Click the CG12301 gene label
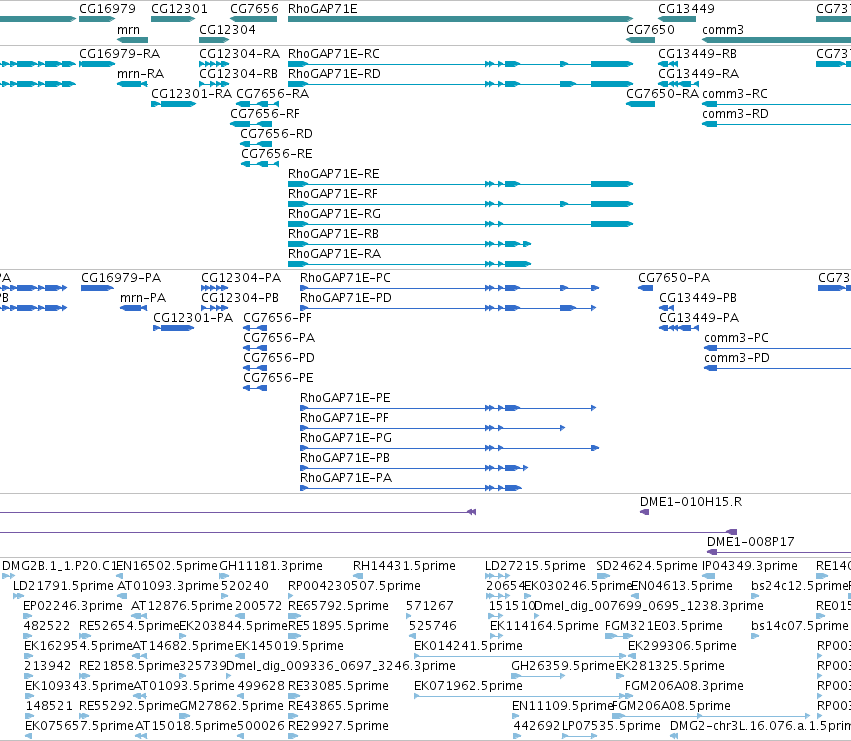 point(179,9)
